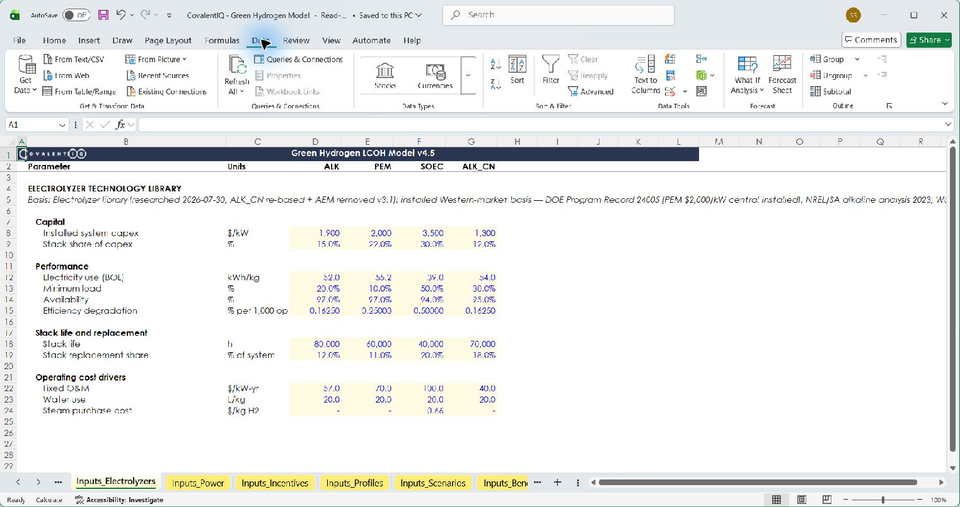Open the Data Validation dropdown arrow

684,91
